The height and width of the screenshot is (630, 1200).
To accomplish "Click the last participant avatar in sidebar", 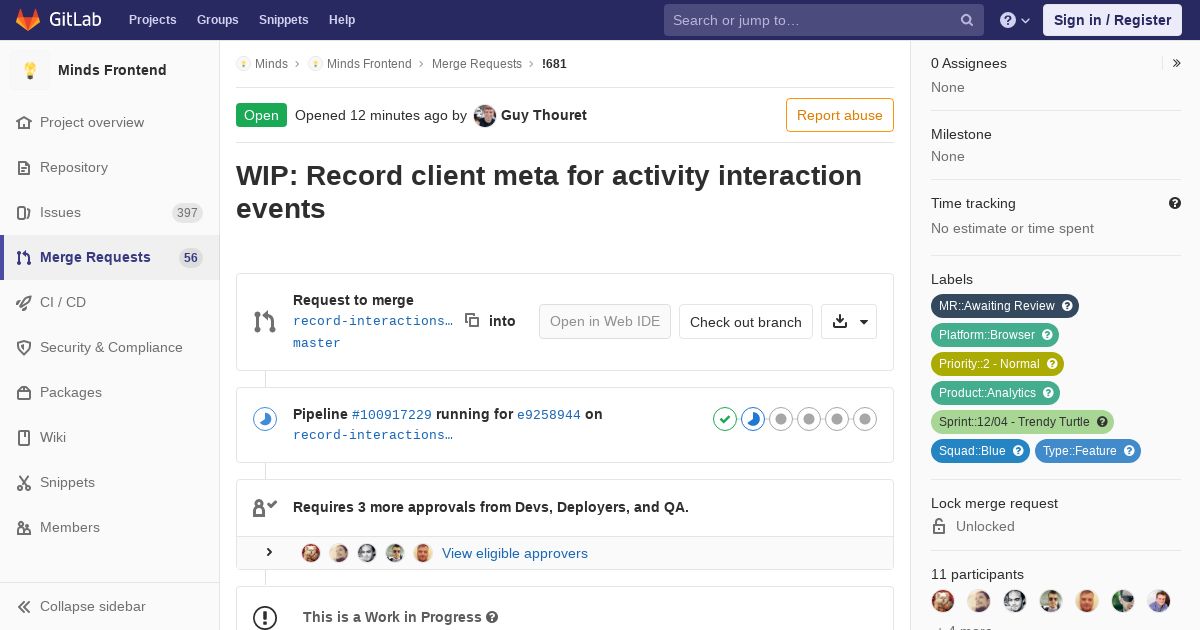I will tap(1159, 600).
